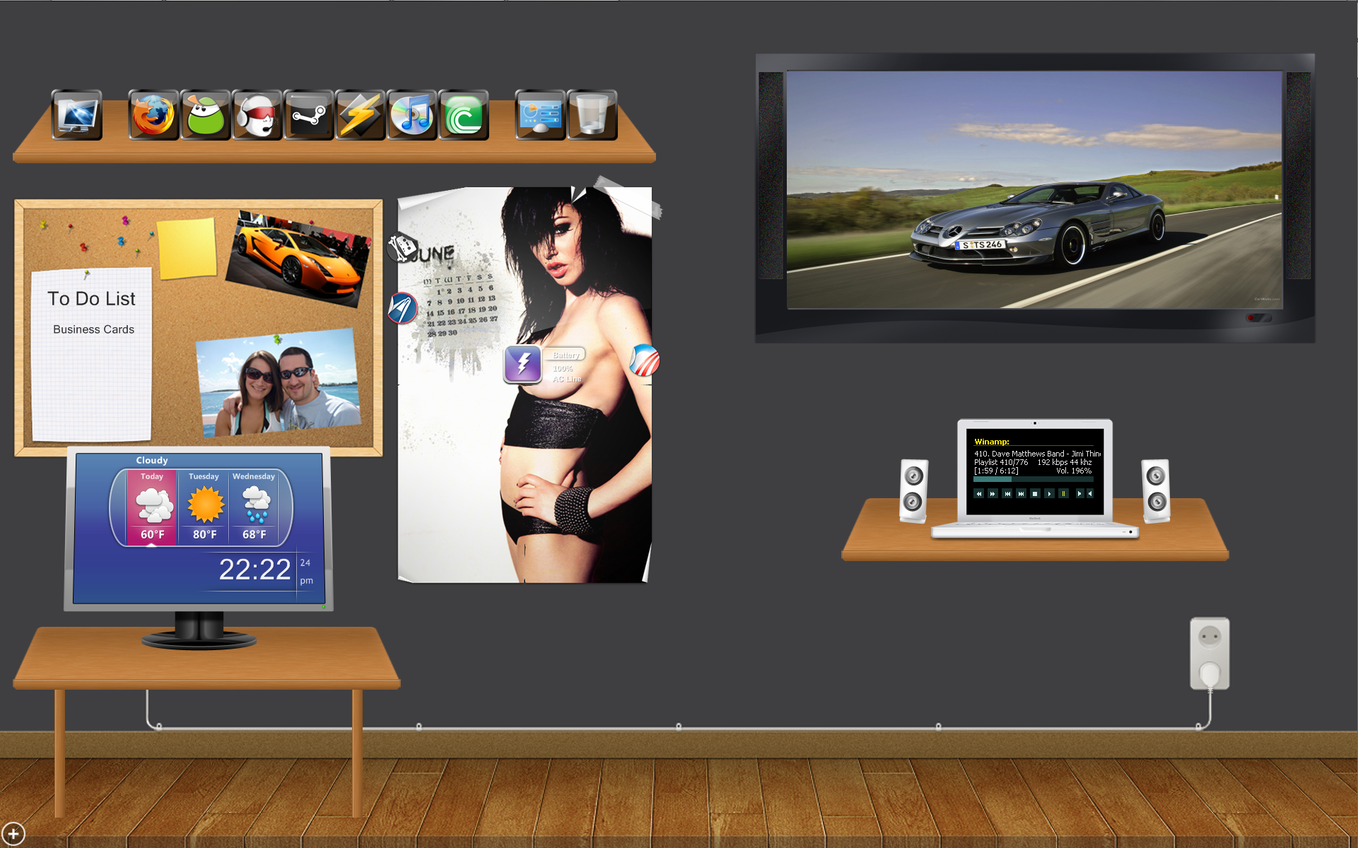Open the To Do List note
The image size is (1358, 848).
92,355
